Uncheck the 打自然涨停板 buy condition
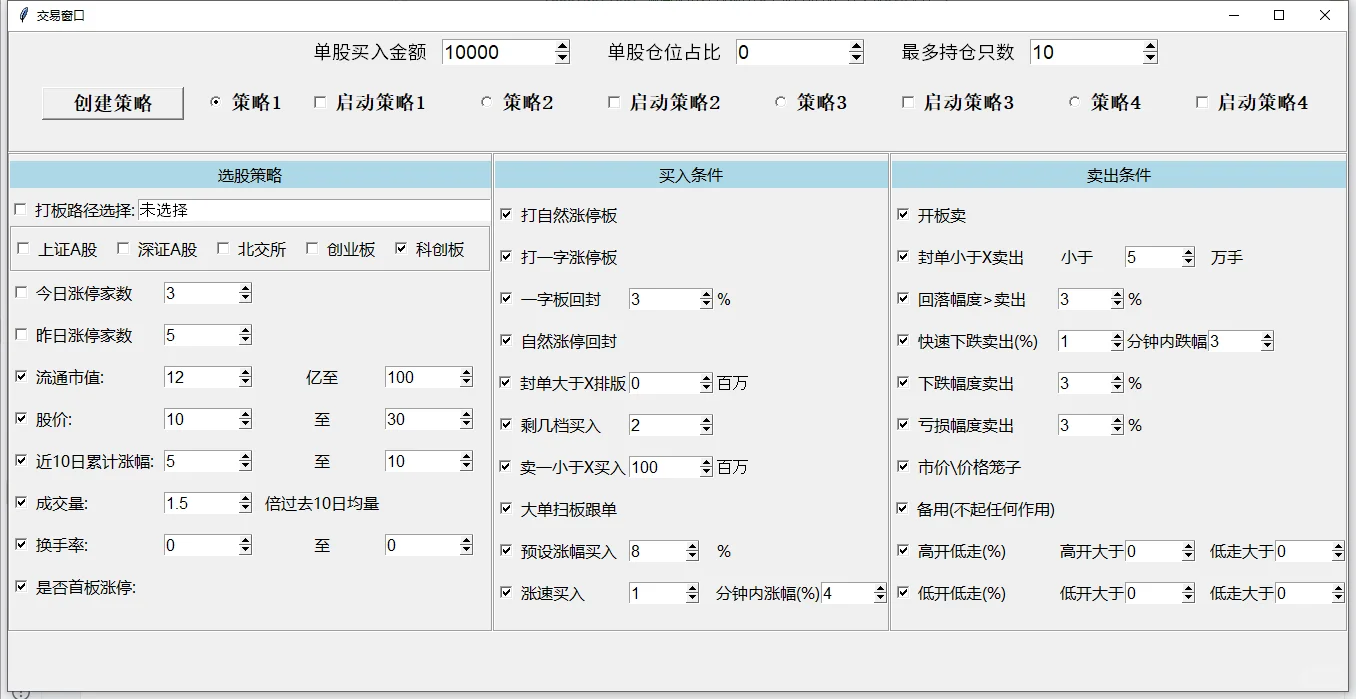The width and height of the screenshot is (1356, 699). pos(506,213)
